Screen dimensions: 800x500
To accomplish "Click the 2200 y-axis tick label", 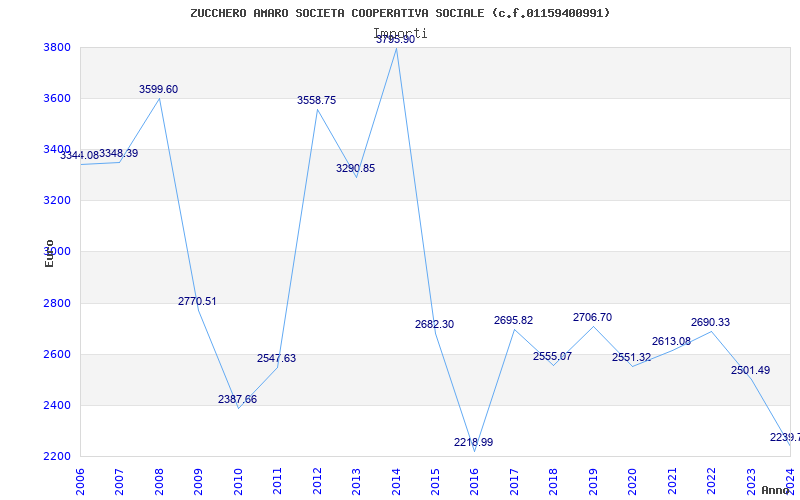I will [x=57, y=456].
